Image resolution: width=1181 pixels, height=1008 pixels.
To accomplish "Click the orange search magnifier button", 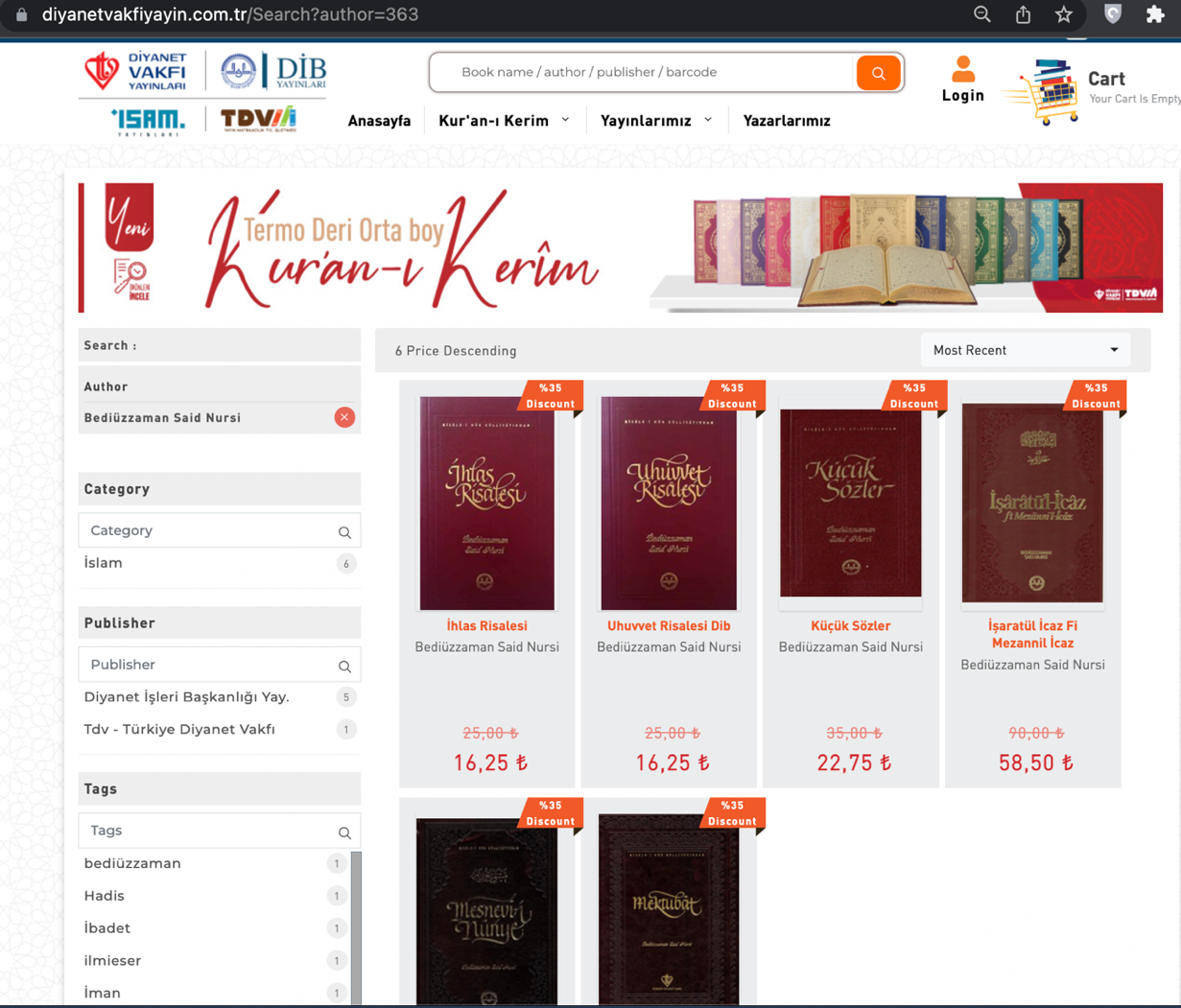I will [x=878, y=73].
